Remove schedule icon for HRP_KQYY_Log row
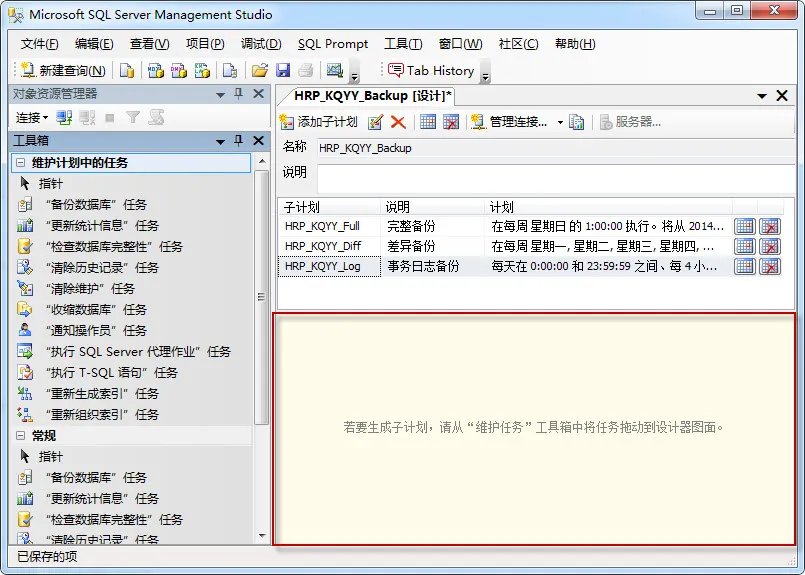805x575 pixels. 770,266
